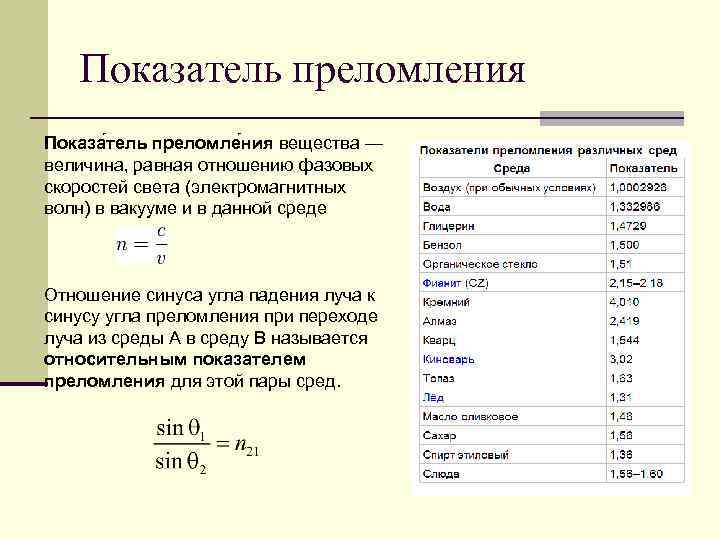The image size is (720, 540).
Task: Select the 'Воздух (при обычных условиях)' cell
Action: pos(512,187)
